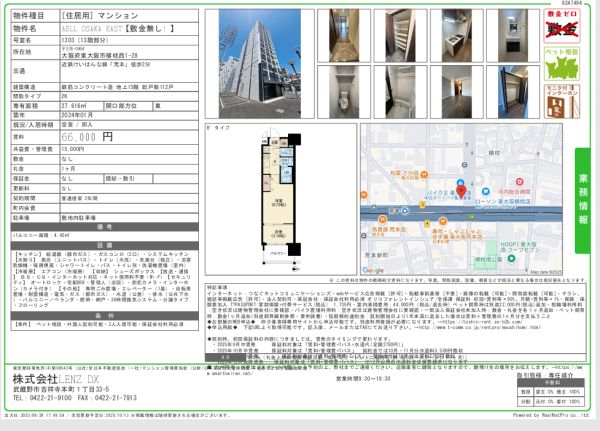Click the 条件 section header
The height and width of the screenshot is (431, 600).
[x=104, y=316]
